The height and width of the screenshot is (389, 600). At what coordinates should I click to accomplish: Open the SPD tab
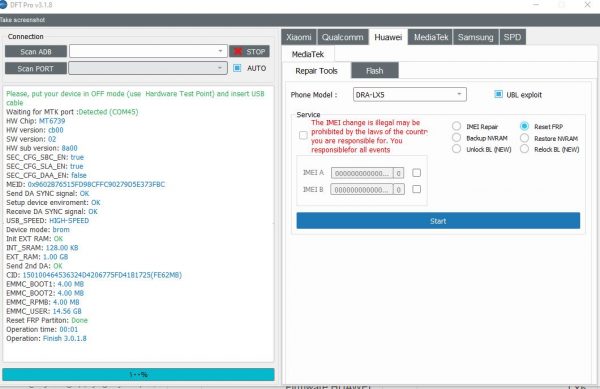point(512,37)
